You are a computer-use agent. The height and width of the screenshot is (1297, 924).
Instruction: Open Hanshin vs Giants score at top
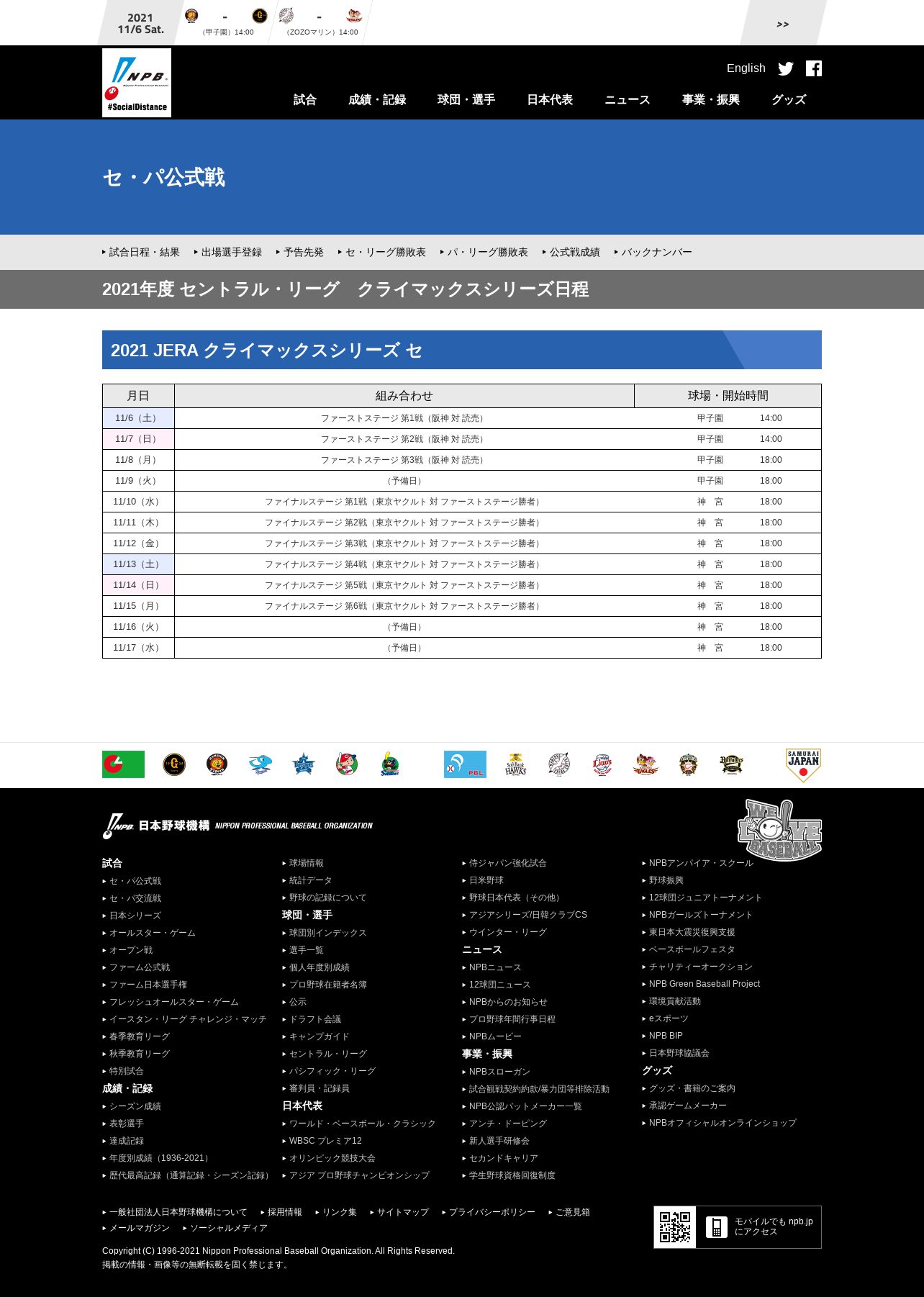pos(226,22)
